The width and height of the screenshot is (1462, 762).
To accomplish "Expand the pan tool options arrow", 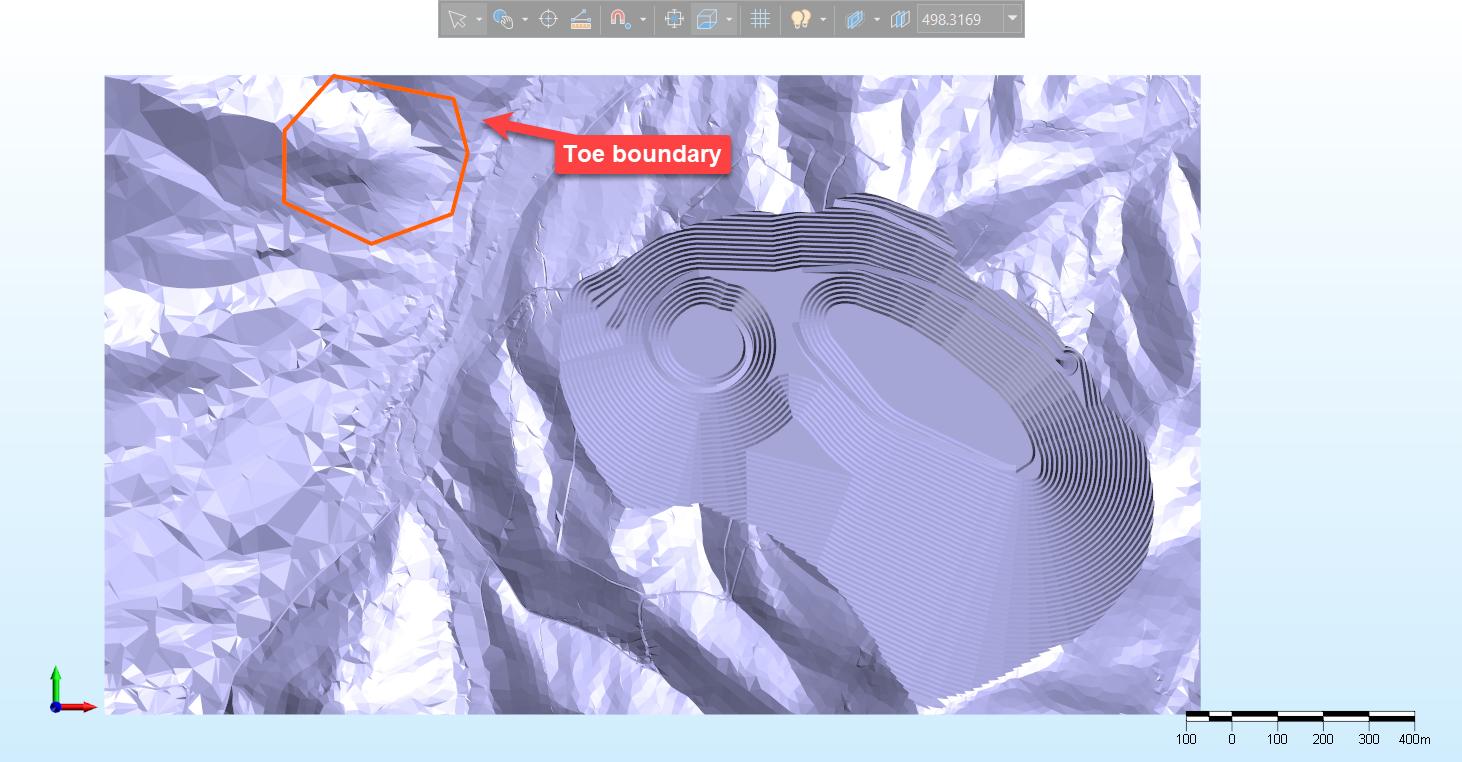I will point(525,19).
